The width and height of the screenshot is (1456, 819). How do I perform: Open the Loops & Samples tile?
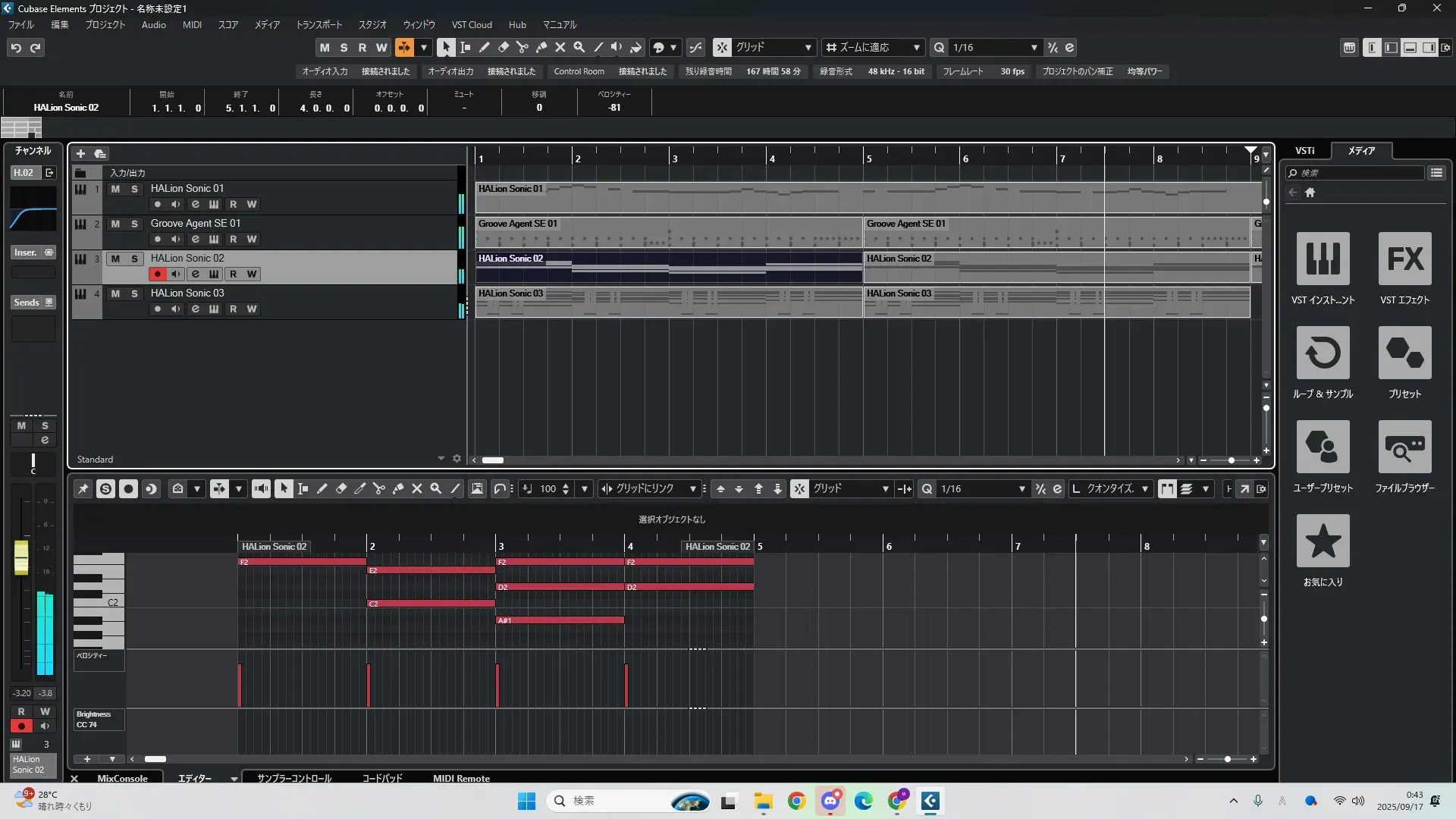(x=1323, y=353)
